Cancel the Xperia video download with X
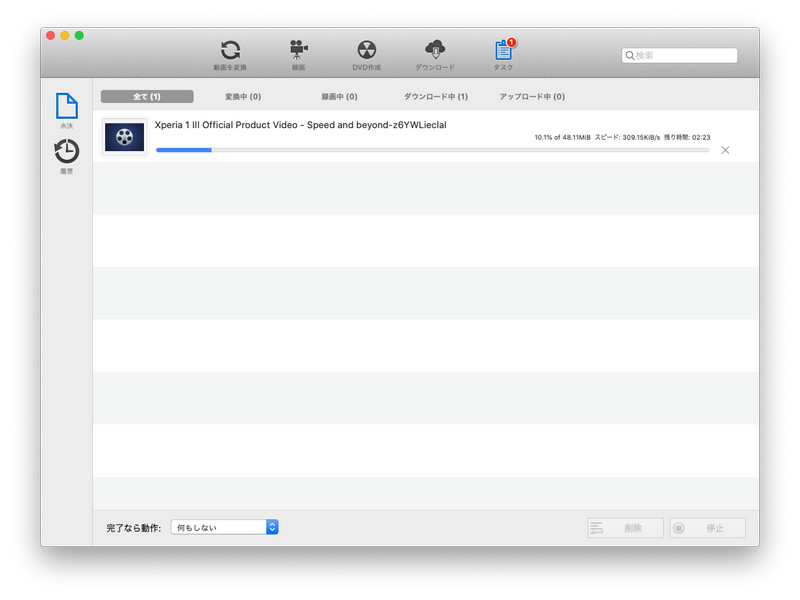 [725, 150]
